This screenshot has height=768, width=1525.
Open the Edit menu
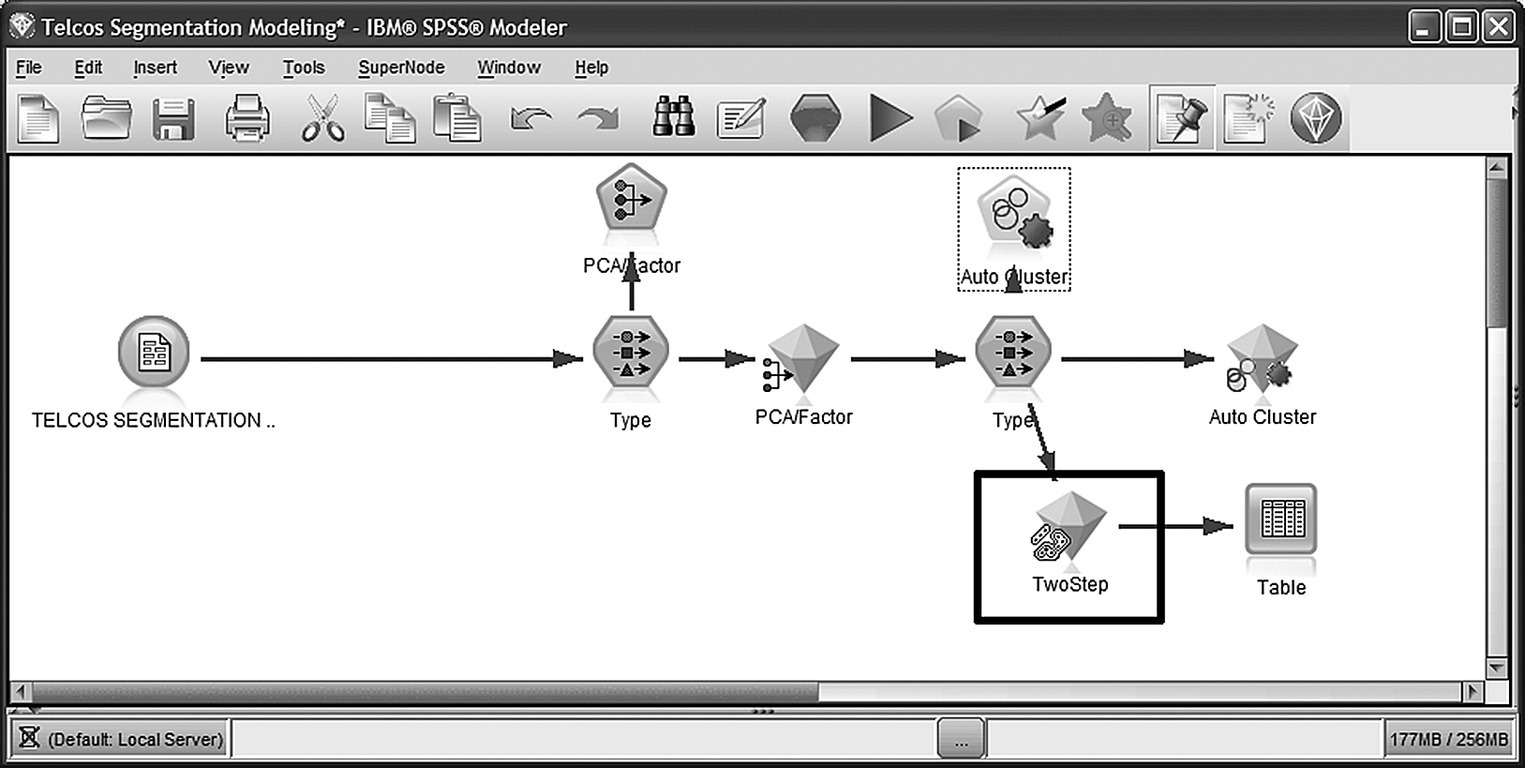88,67
